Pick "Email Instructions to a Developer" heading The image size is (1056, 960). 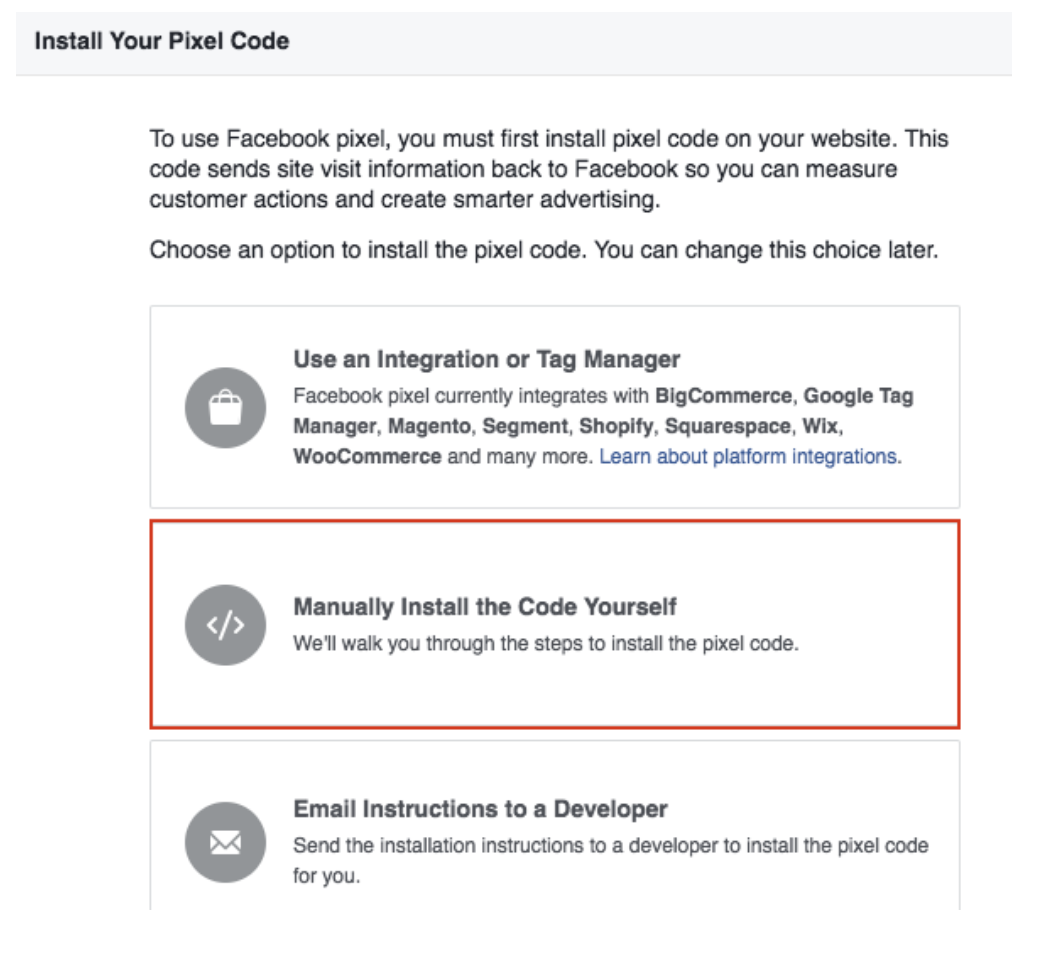coord(480,808)
